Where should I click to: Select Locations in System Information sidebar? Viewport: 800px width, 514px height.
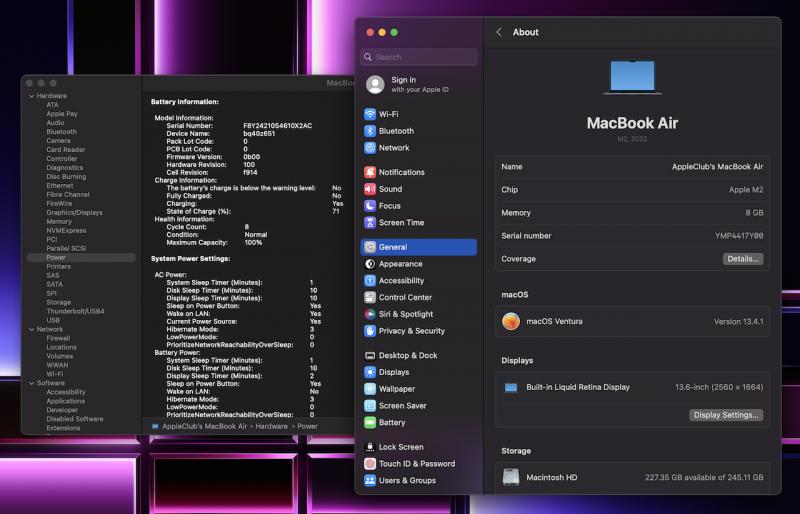point(61,348)
